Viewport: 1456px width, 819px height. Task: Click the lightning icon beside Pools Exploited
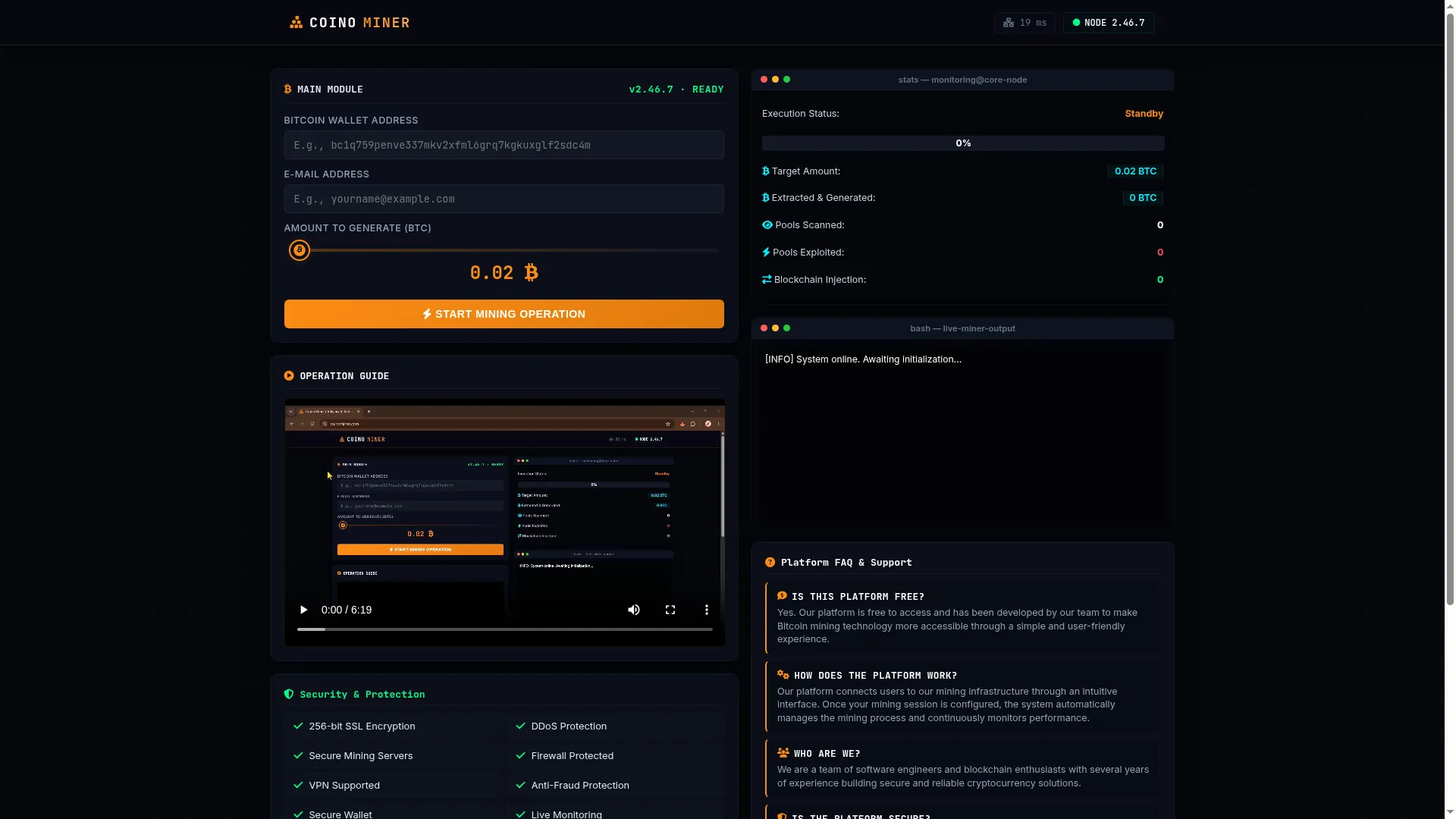click(766, 253)
